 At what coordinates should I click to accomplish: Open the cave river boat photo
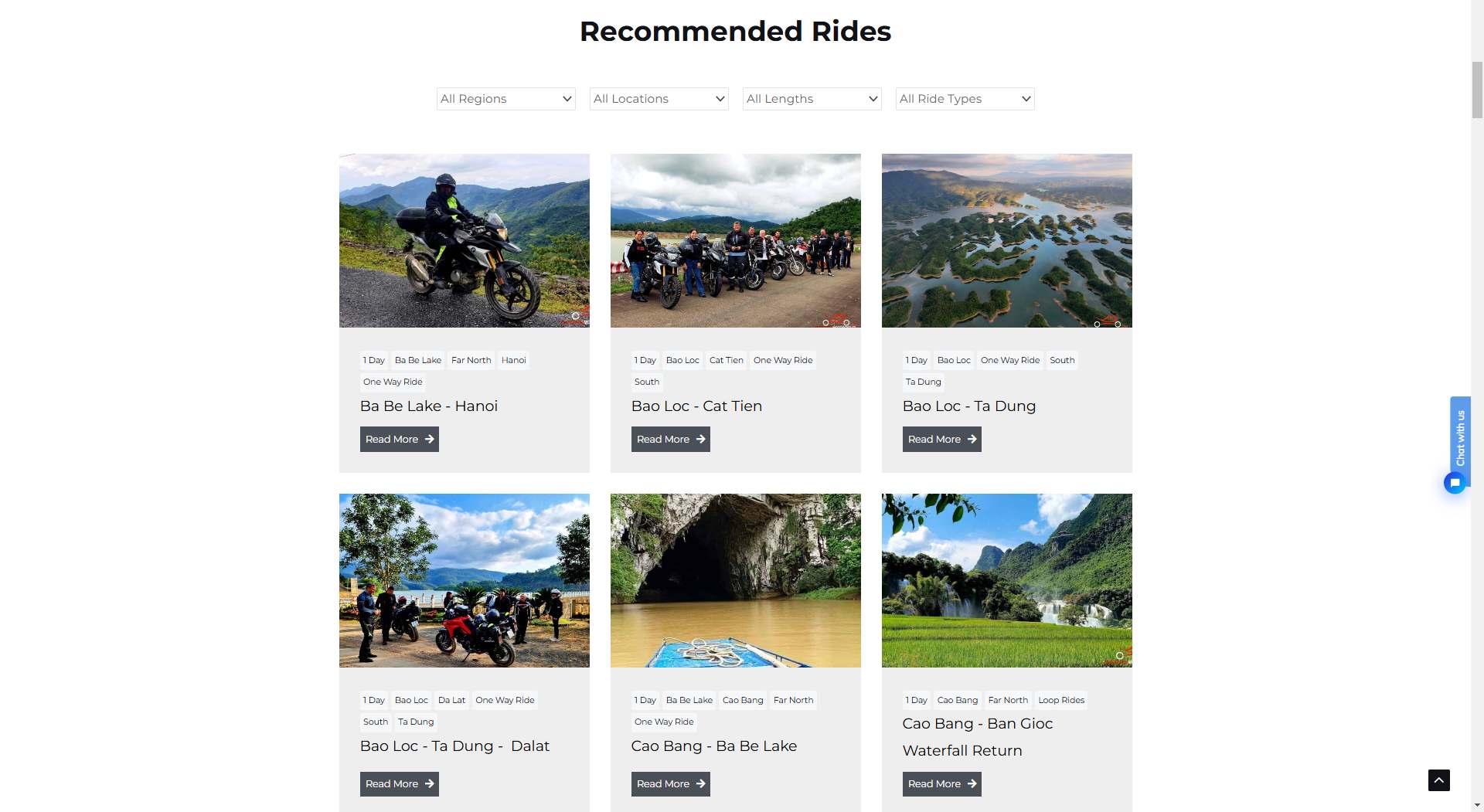point(735,580)
